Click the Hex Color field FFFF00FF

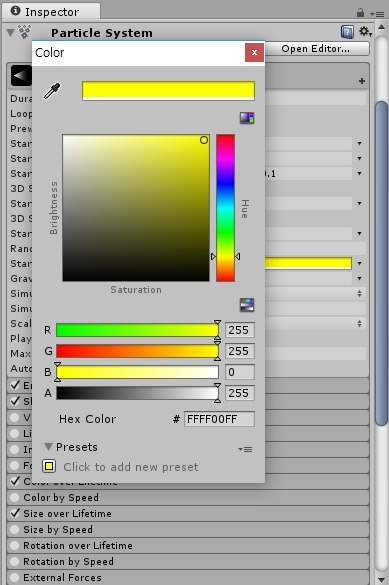(x=219, y=419)
